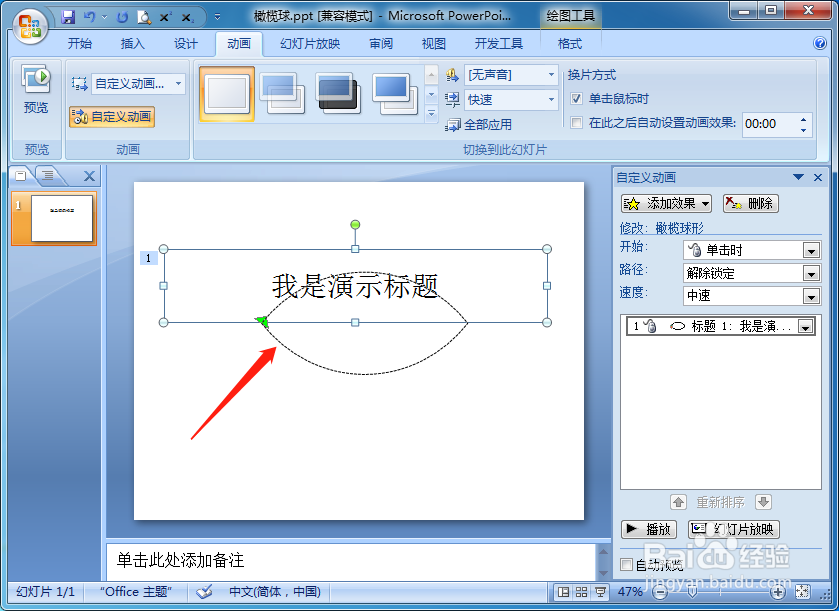Choose the fourth transition effect thumbnail

click(x=395, y=94)
